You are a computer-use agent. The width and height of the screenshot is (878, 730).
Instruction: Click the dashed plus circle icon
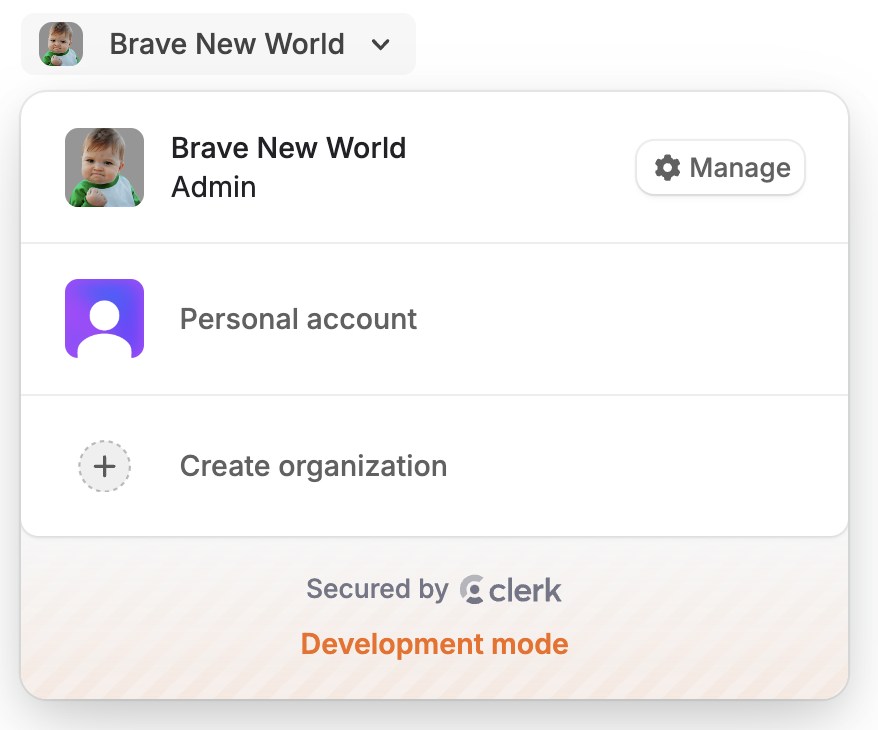pos(105,466)
